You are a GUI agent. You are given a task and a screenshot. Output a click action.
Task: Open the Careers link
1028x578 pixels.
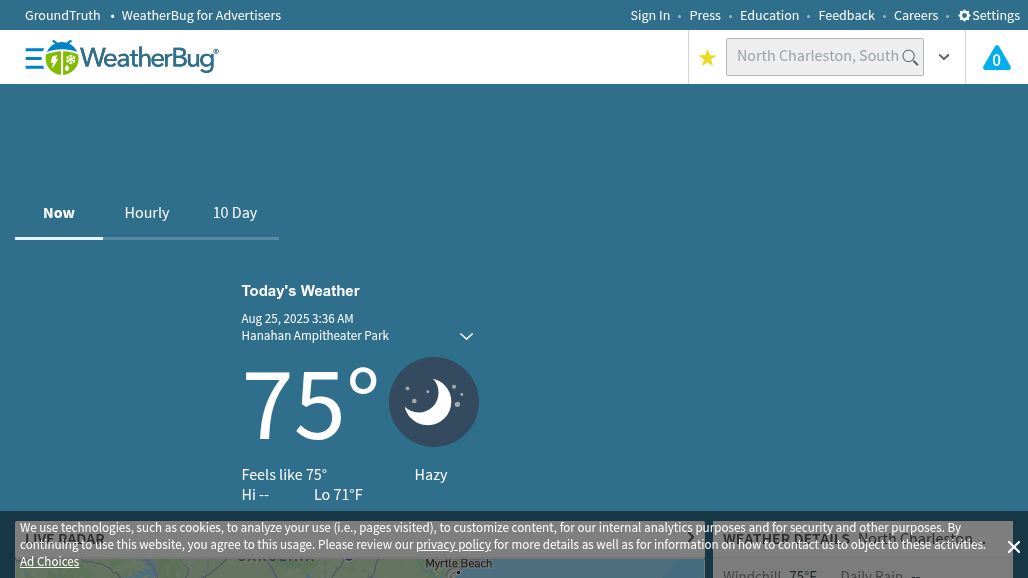916,15
